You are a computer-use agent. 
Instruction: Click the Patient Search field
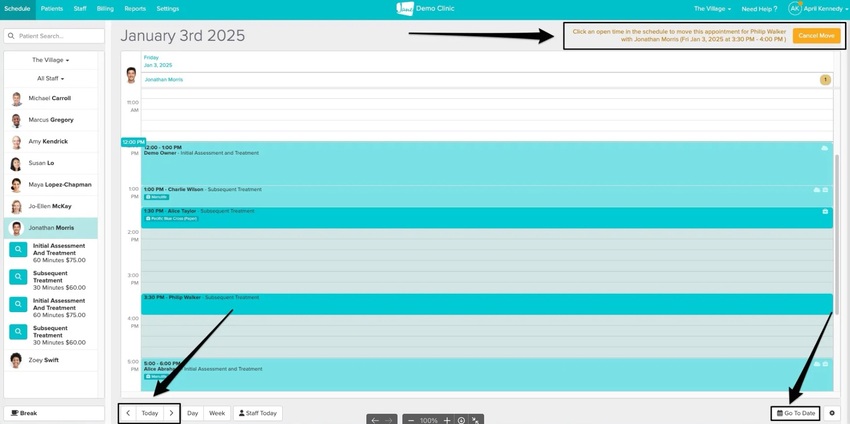[x=54, y=36]
